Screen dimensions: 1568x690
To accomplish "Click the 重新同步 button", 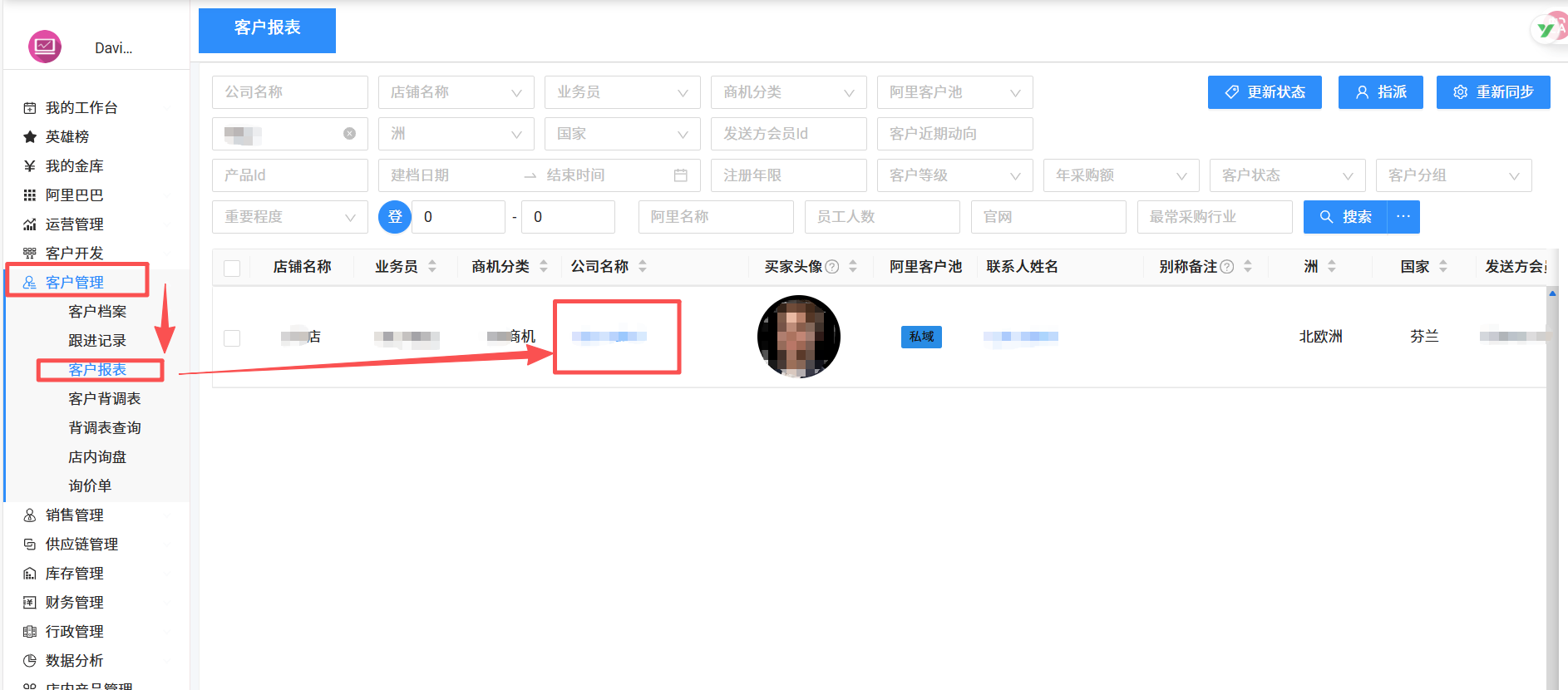I will pyautogui.click(x=1493, y=92).
